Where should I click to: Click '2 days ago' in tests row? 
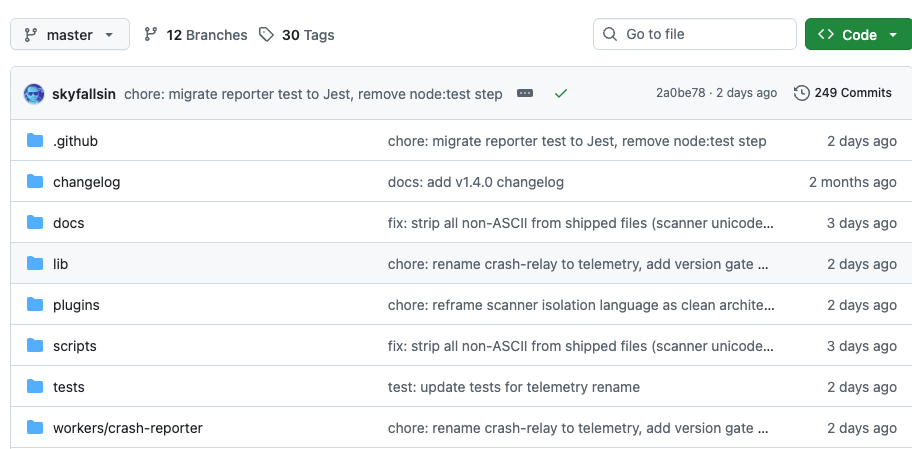(x=862, y=387)
